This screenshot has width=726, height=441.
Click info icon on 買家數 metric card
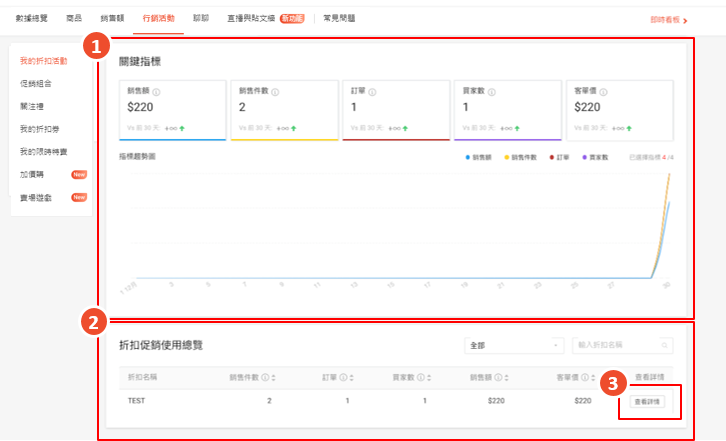point(487,91)
